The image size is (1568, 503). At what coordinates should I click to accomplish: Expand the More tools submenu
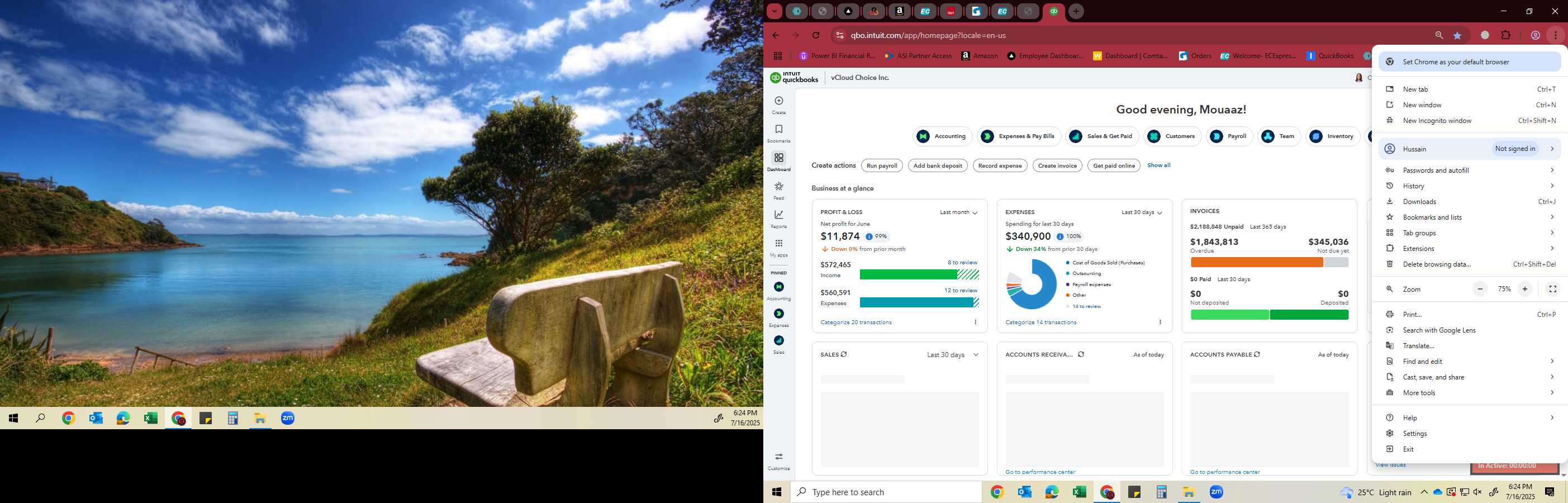(x=1470, y=393)
